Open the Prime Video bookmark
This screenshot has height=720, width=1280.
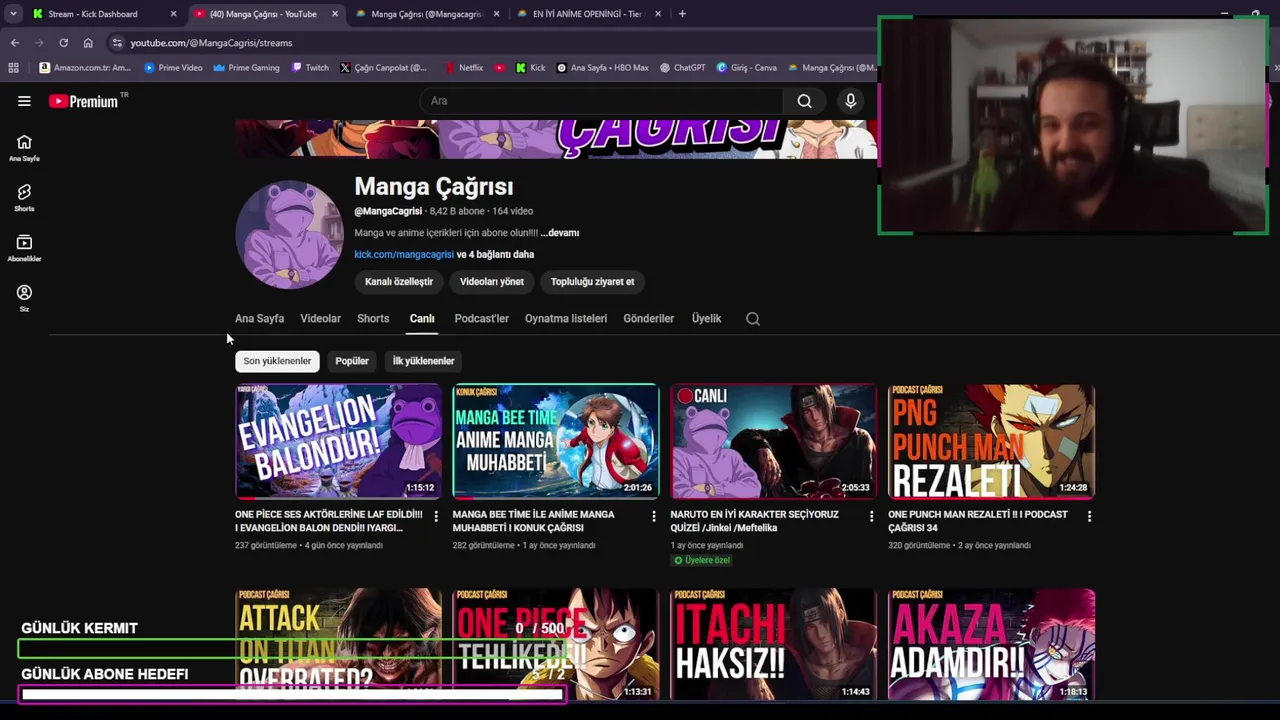pos(173,68)
